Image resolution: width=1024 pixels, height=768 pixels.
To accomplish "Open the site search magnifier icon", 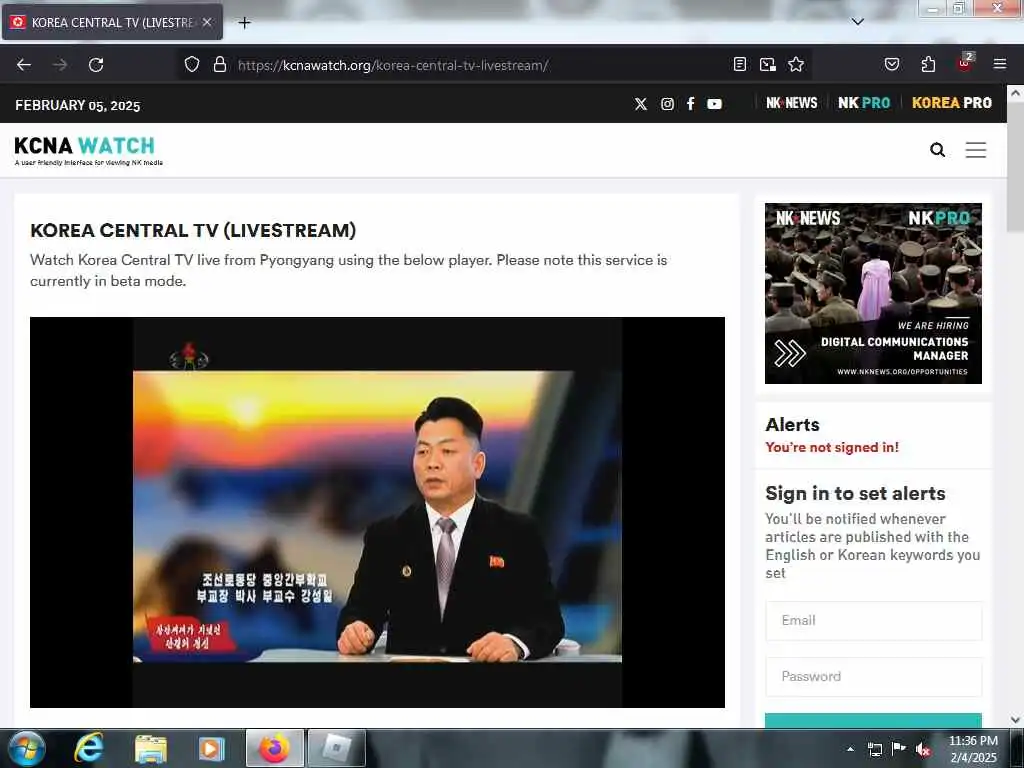I will [937, 150].
